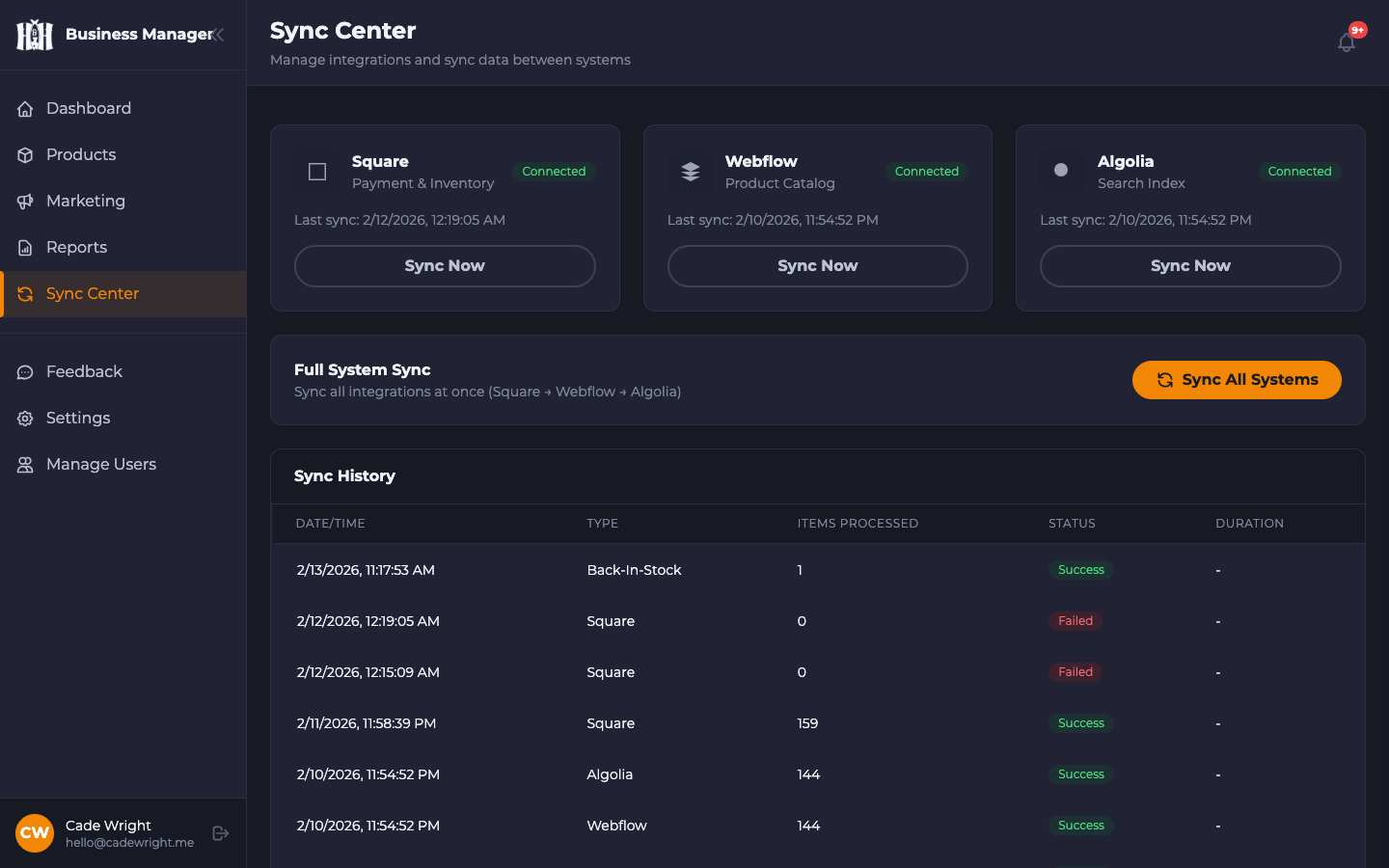Click the Success status of Back-In-Stock row
The image size is (1389, 868).
coord(1080,570)
